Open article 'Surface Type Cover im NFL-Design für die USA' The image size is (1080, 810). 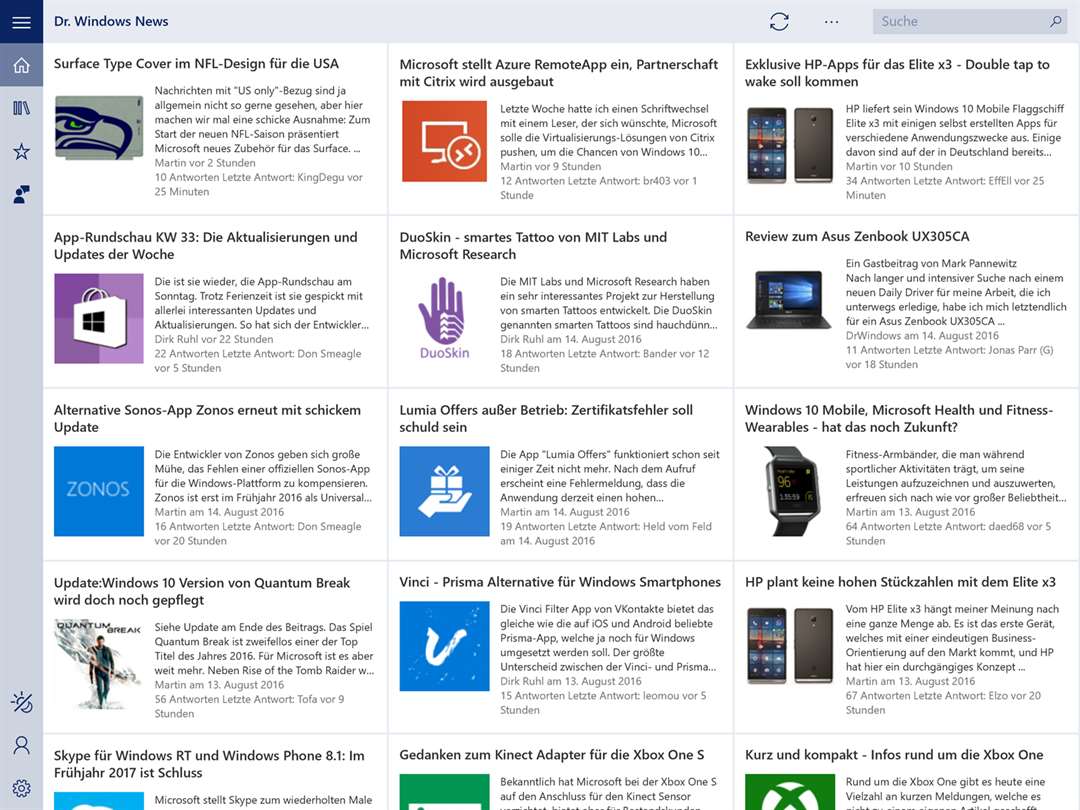point(196,64)
